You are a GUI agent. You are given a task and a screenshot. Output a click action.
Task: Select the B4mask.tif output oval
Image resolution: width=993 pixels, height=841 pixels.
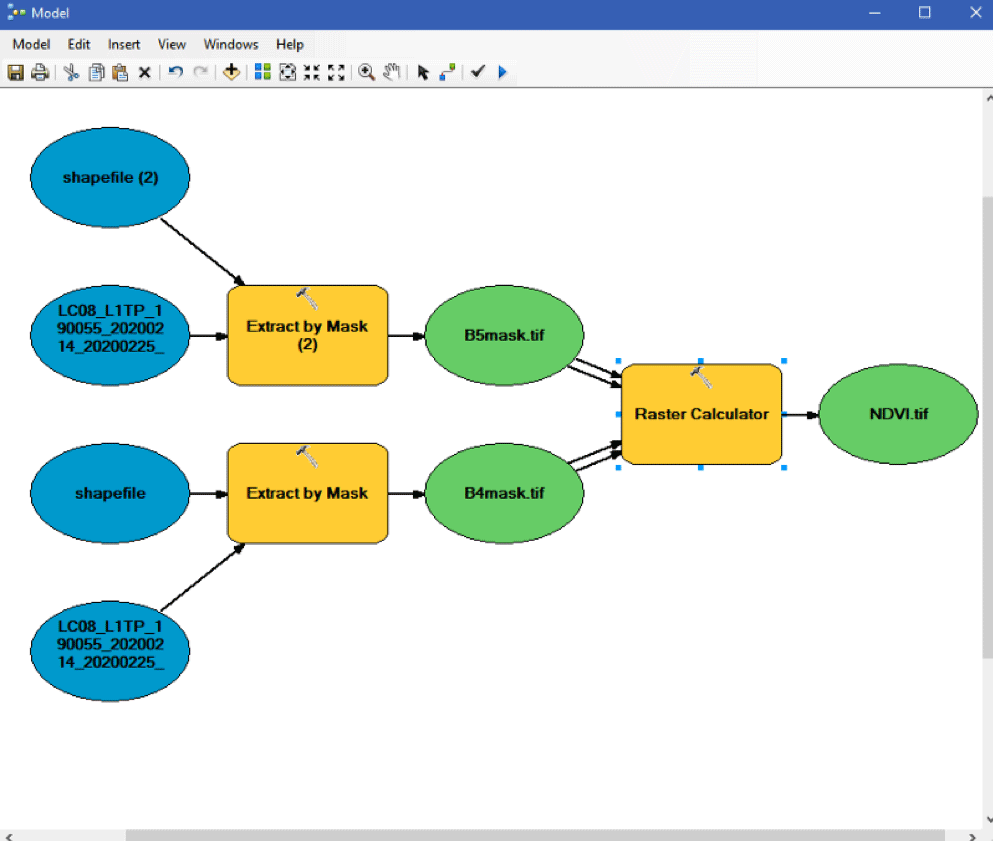(504, 493)
